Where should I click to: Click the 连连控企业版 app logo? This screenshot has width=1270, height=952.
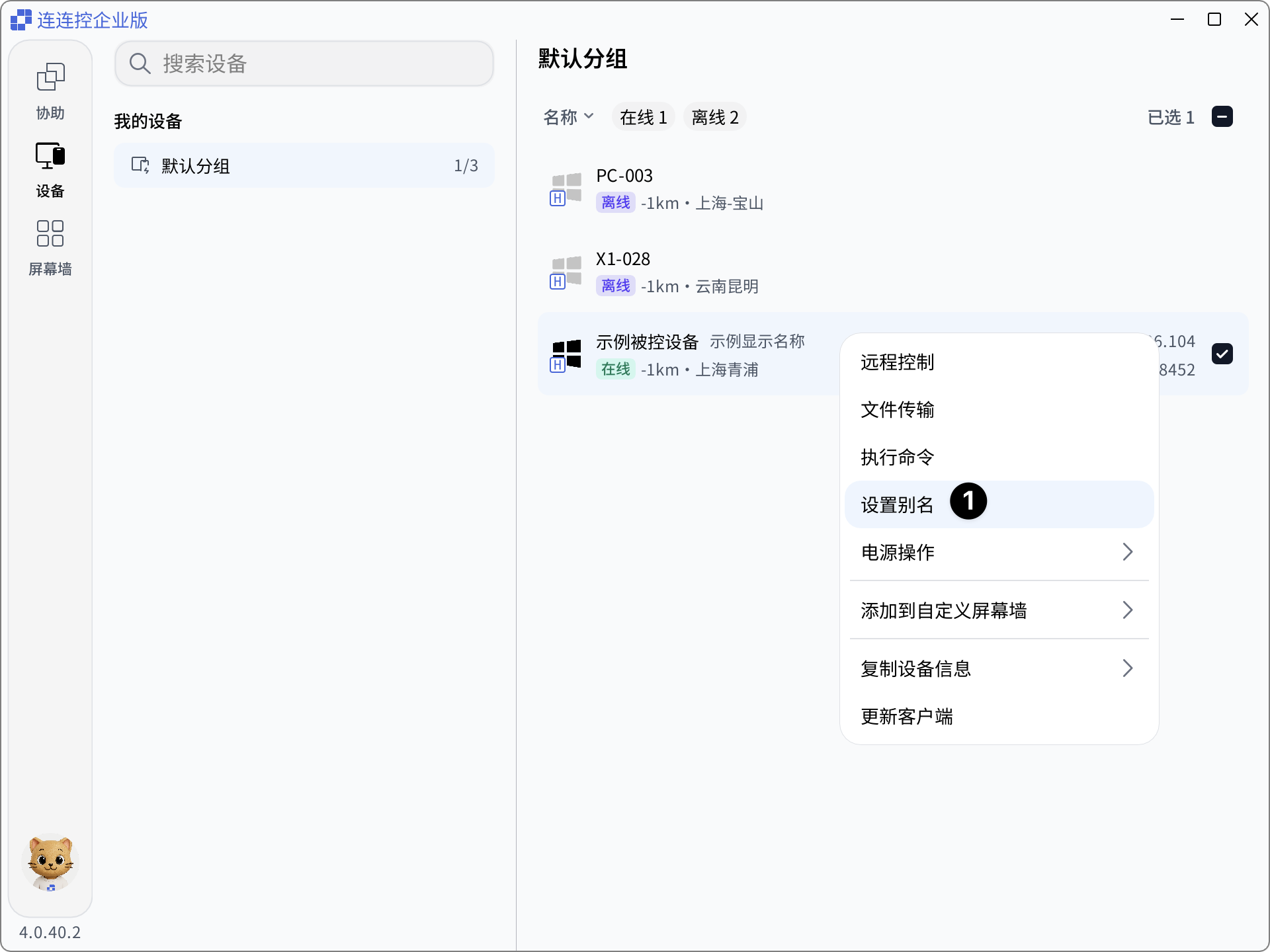coord(21,20)
